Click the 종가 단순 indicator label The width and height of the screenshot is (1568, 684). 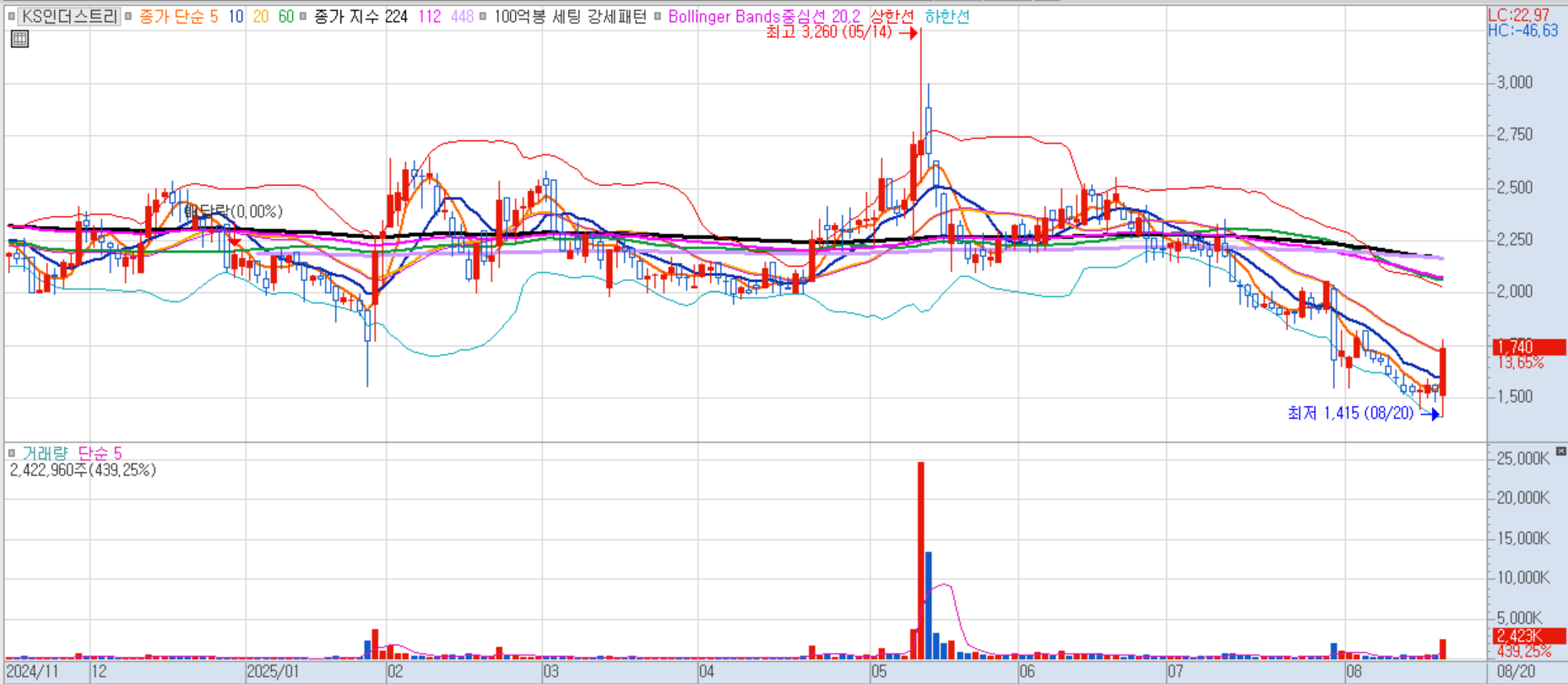click(171, 16)
